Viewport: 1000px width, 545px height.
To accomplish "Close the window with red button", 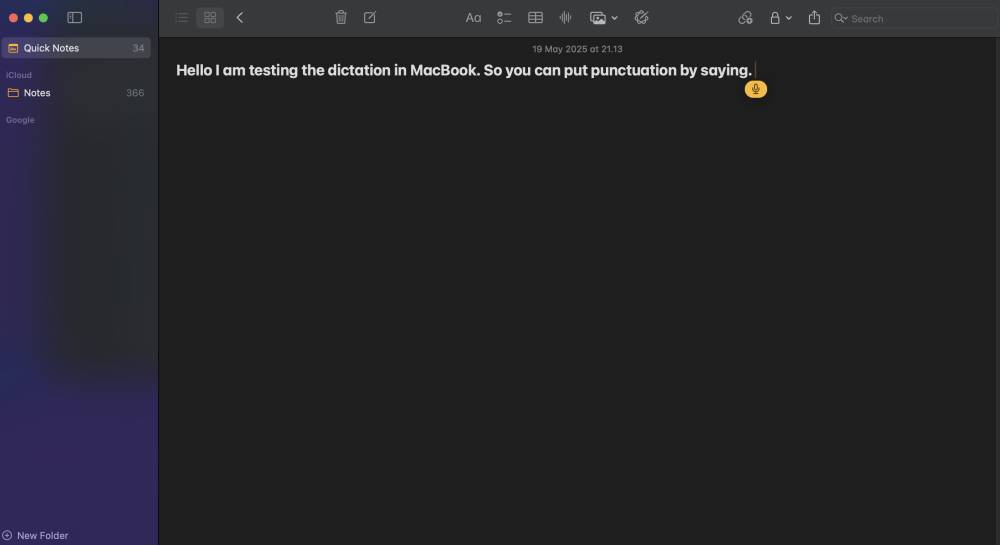I will tap(13, 18).
